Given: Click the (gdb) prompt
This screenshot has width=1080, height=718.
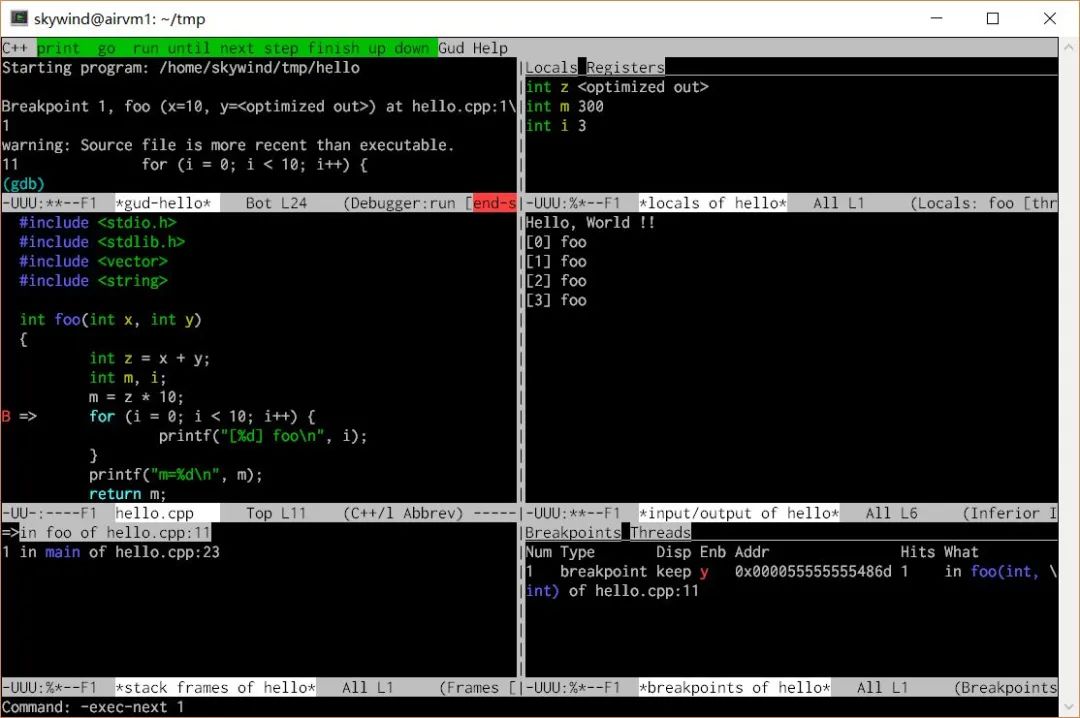Looking at the screenshot, I should click(x=23, y=184).
